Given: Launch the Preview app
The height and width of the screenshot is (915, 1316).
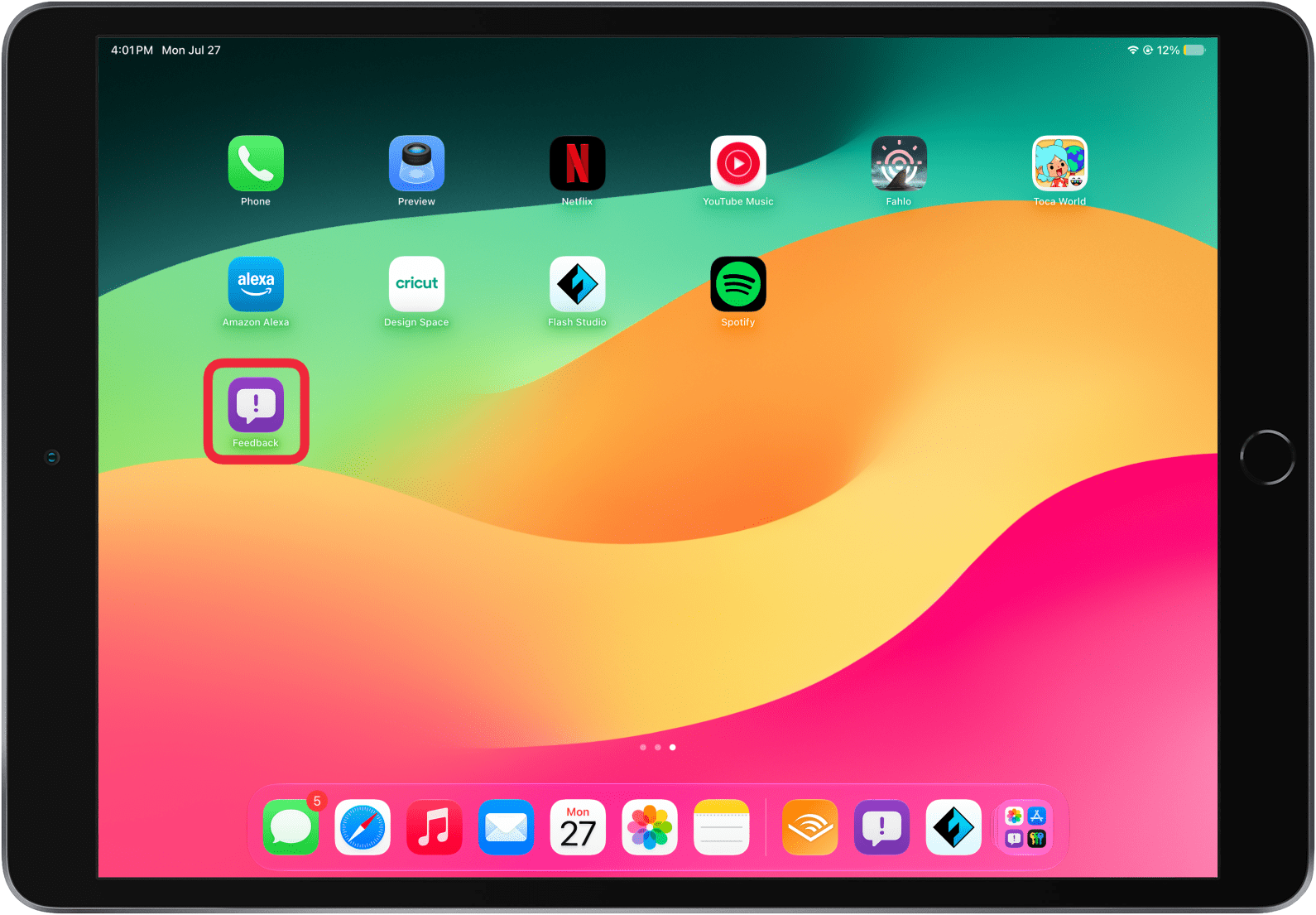Looking at the screenshot, I should click(416, 163).
